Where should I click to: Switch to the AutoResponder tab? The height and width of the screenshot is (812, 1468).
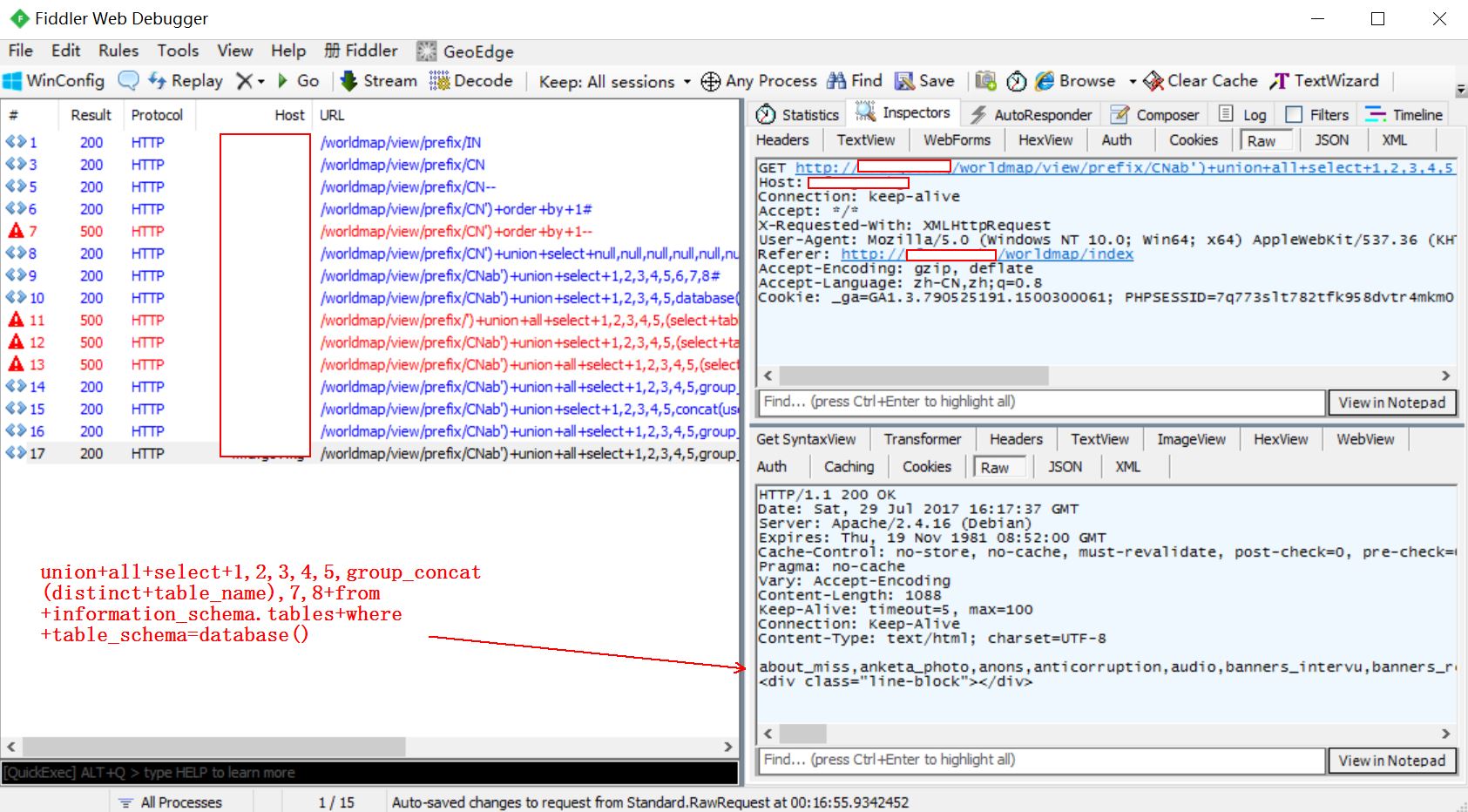tap(1031, 114)
